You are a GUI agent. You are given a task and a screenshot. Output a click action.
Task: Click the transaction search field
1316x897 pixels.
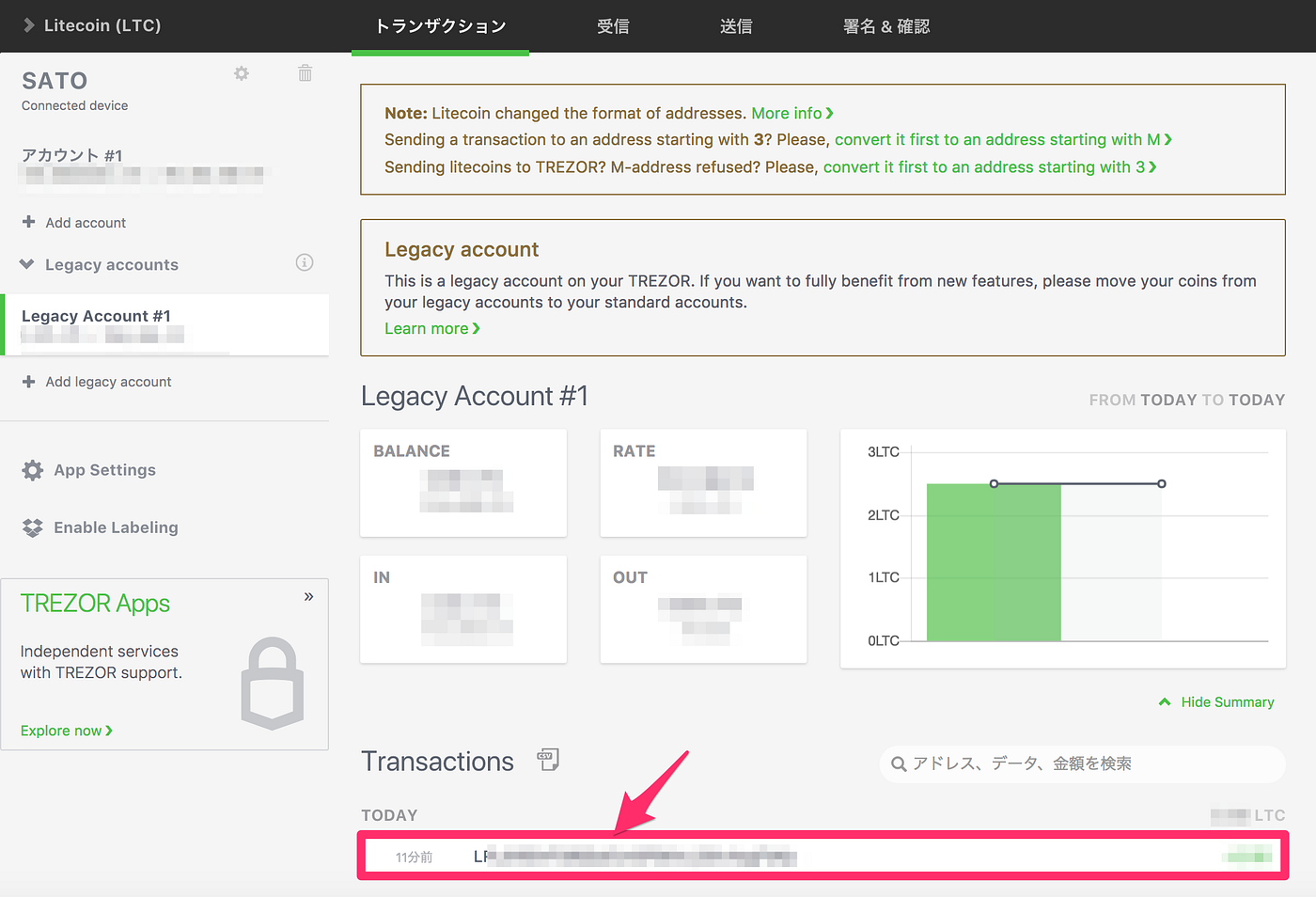[1083, 764]
